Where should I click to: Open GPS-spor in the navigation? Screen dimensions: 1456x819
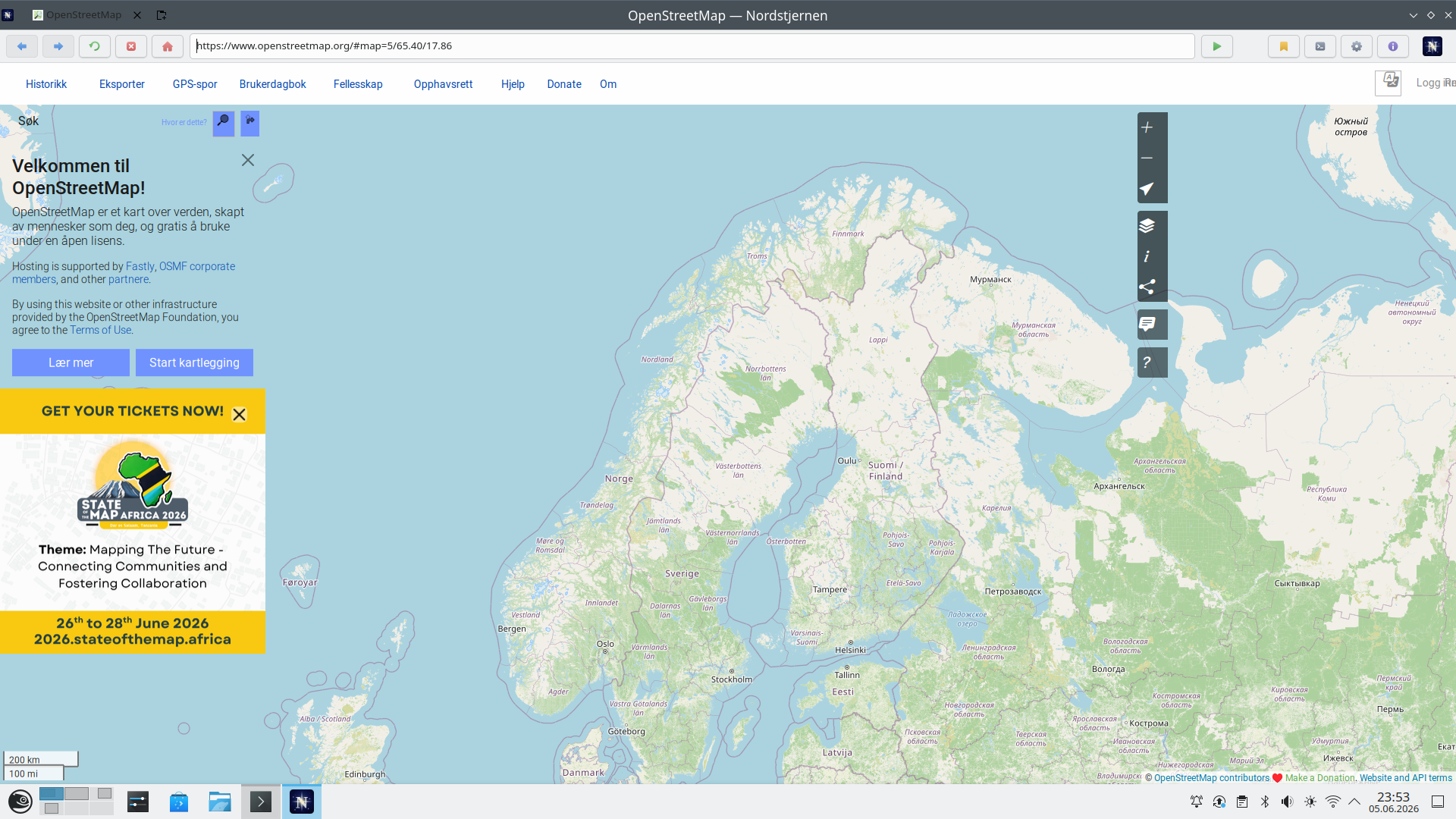[x=195, y=84]
